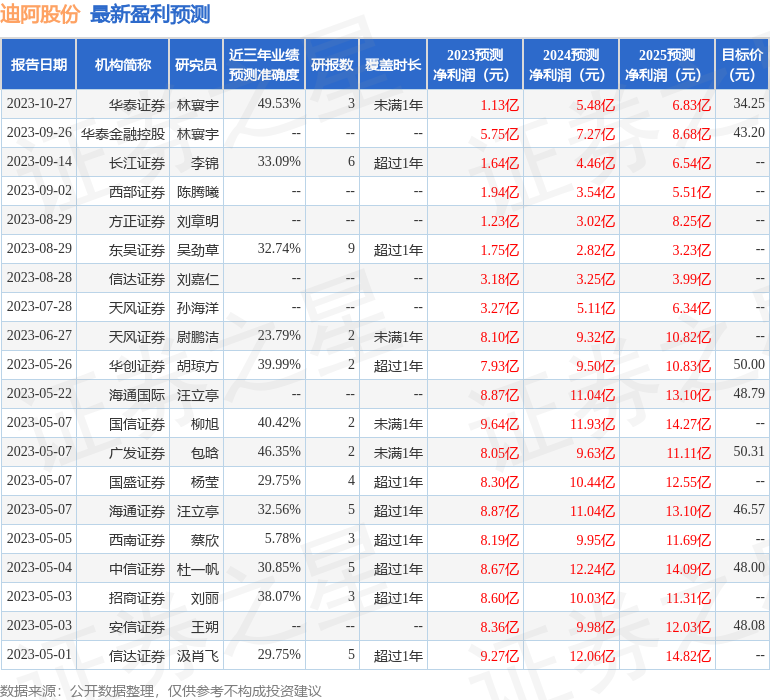The height and width of the screenshot is (700, 770).
Task: Click the 2025预测净利润 column header
Action: (x=667, y=64)
